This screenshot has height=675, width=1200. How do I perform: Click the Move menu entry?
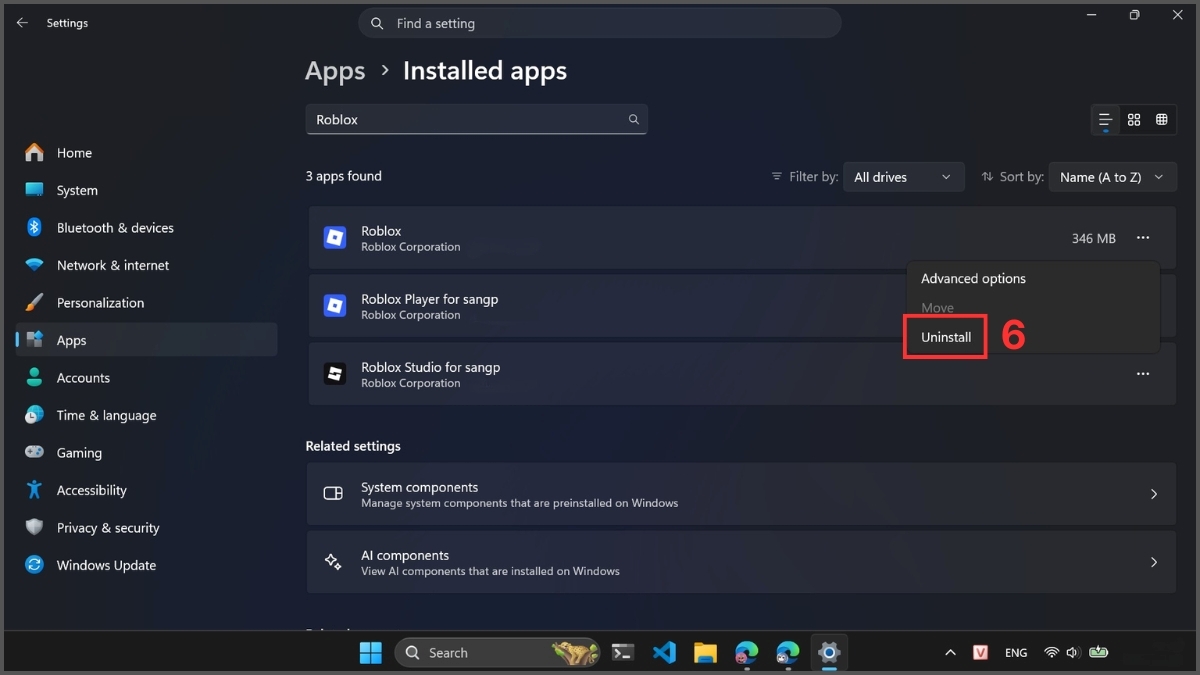point(937,308)
